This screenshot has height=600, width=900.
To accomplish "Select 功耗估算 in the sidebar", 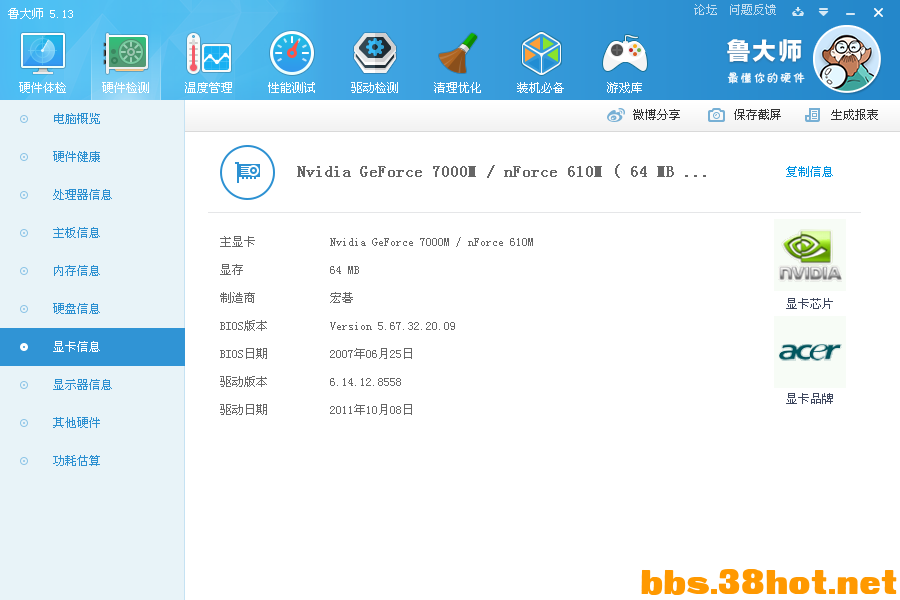I will (92, 460).
